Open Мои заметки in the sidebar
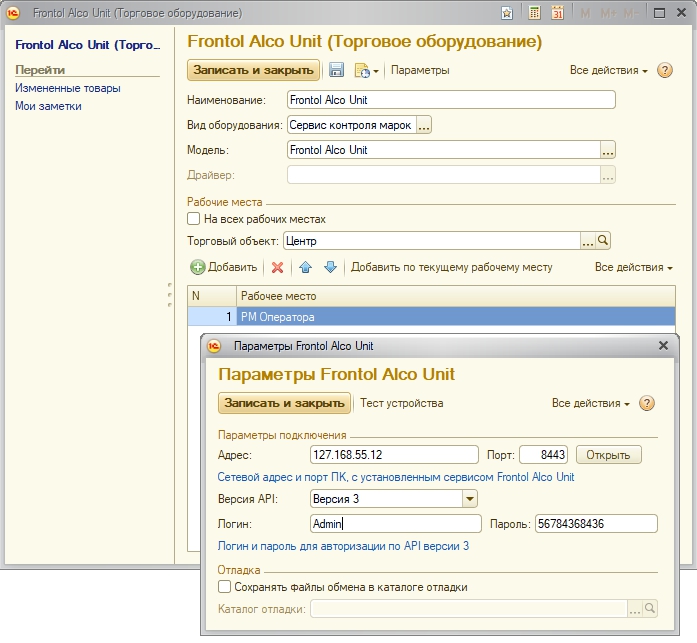Screen dimensions: 697x643 click(x=48, y=106)
